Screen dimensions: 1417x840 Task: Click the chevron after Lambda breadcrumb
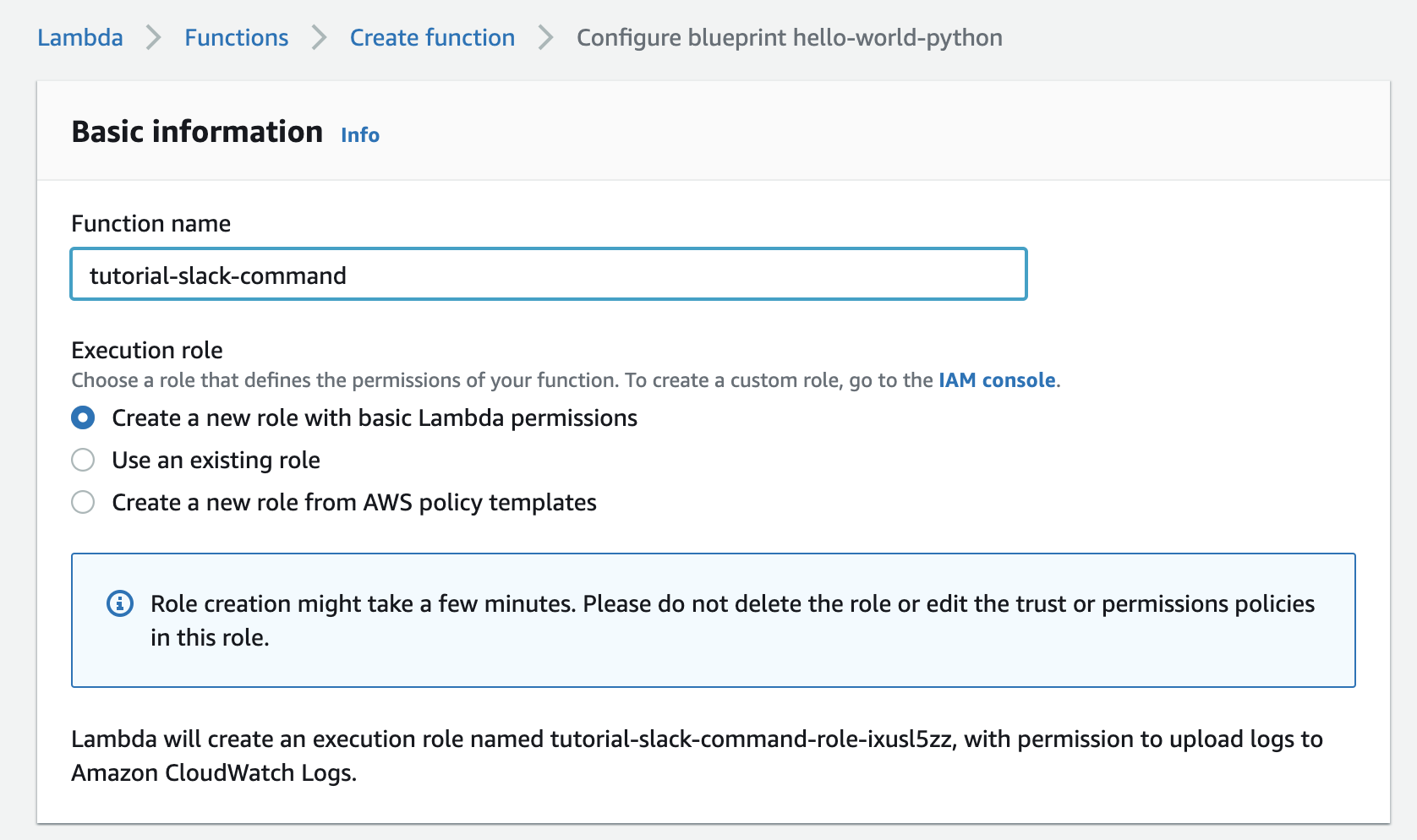click(x=152, y=37)
